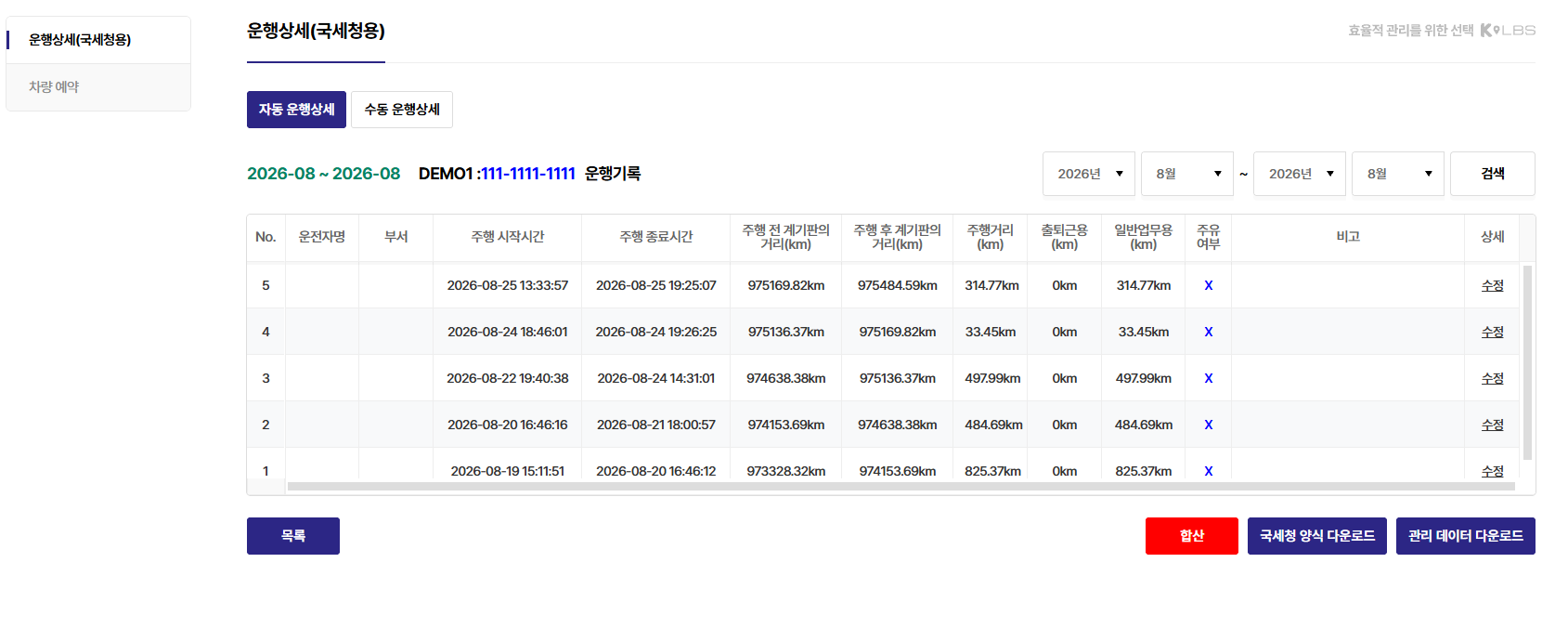The height and width of the screenshot is (628, 1568).
Task: Click the 975484.59km odometer cell
Action: pyautogui.click(x=898, y=285)
